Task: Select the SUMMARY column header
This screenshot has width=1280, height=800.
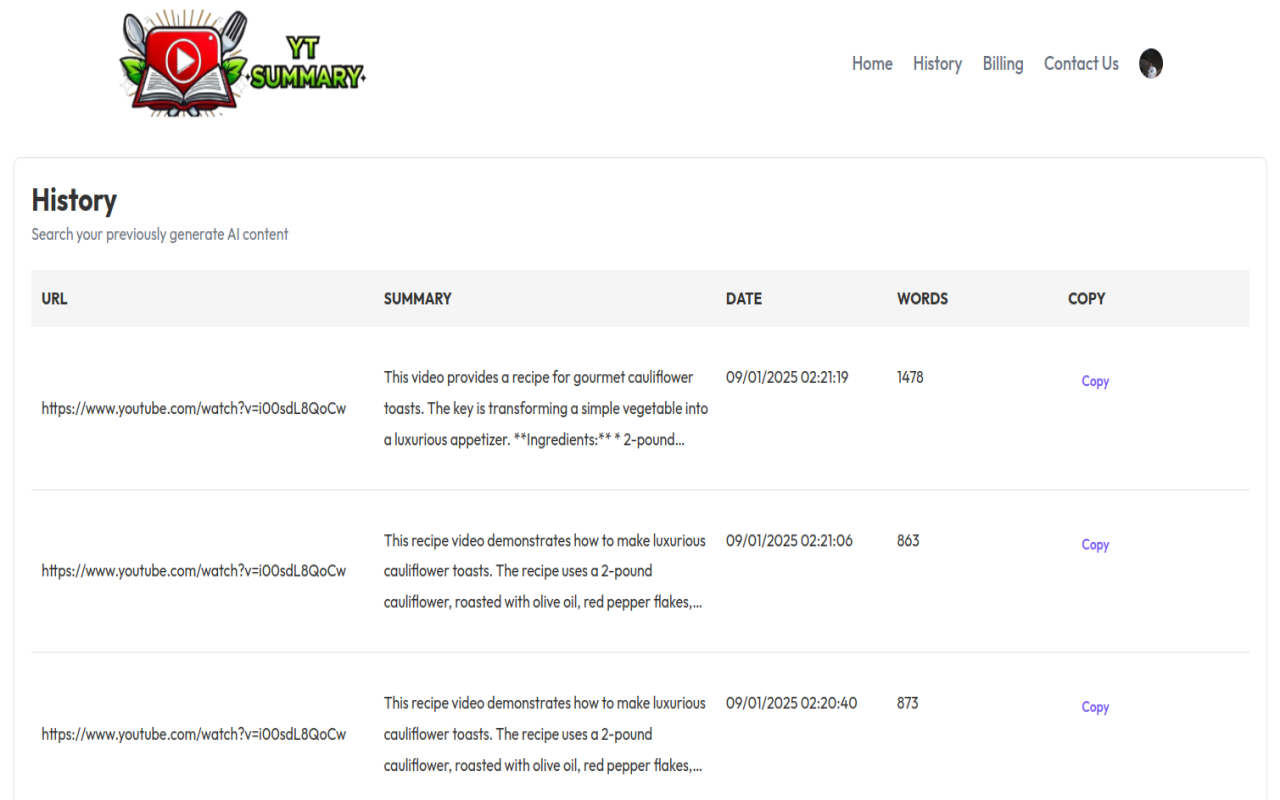Action: (417, 298)
